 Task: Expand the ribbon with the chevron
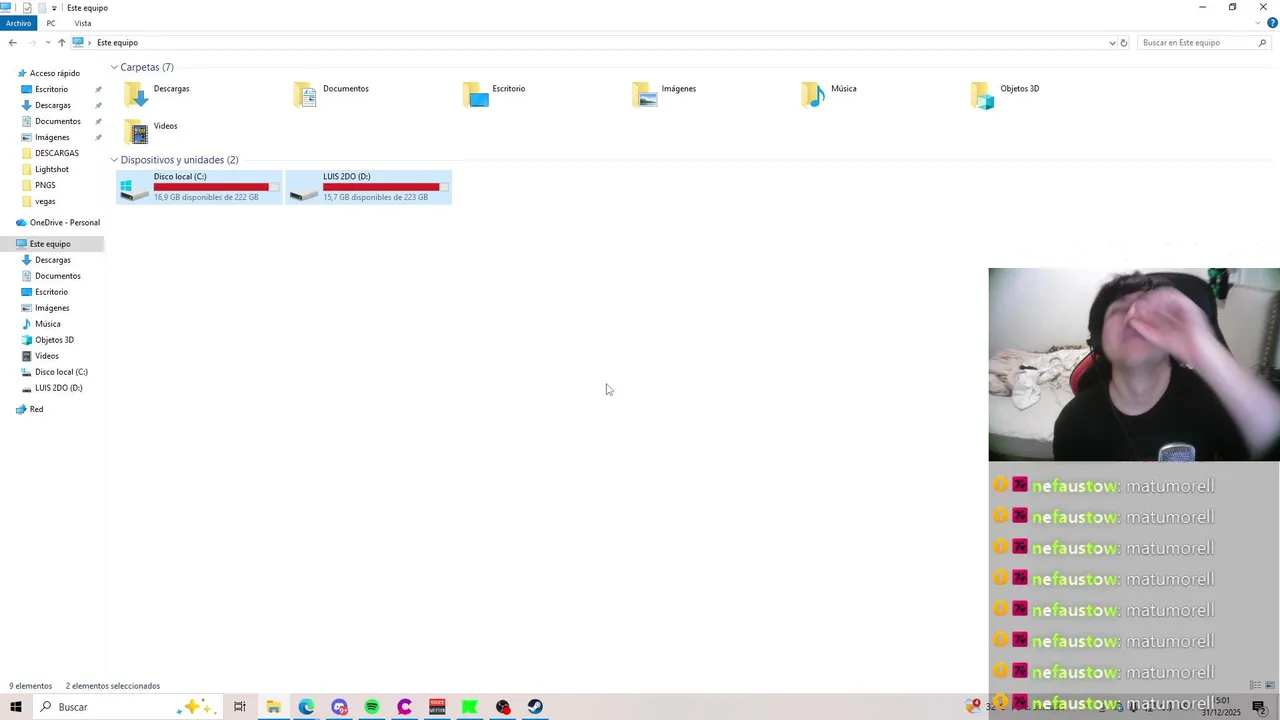pos(1258,23)
